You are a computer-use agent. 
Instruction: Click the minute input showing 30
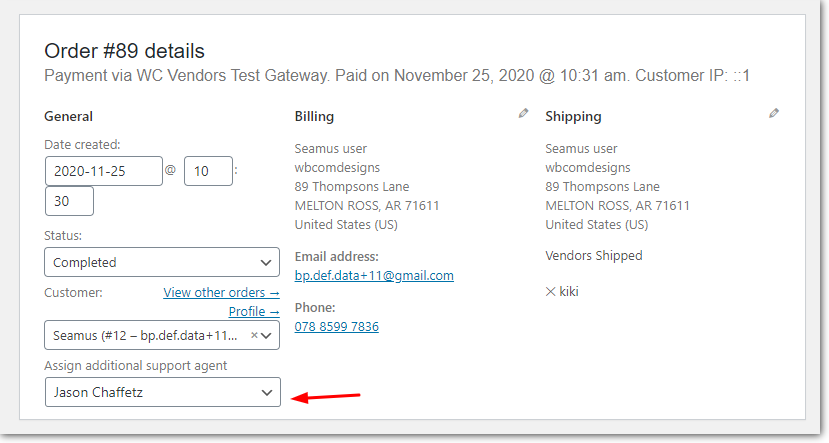69,201
